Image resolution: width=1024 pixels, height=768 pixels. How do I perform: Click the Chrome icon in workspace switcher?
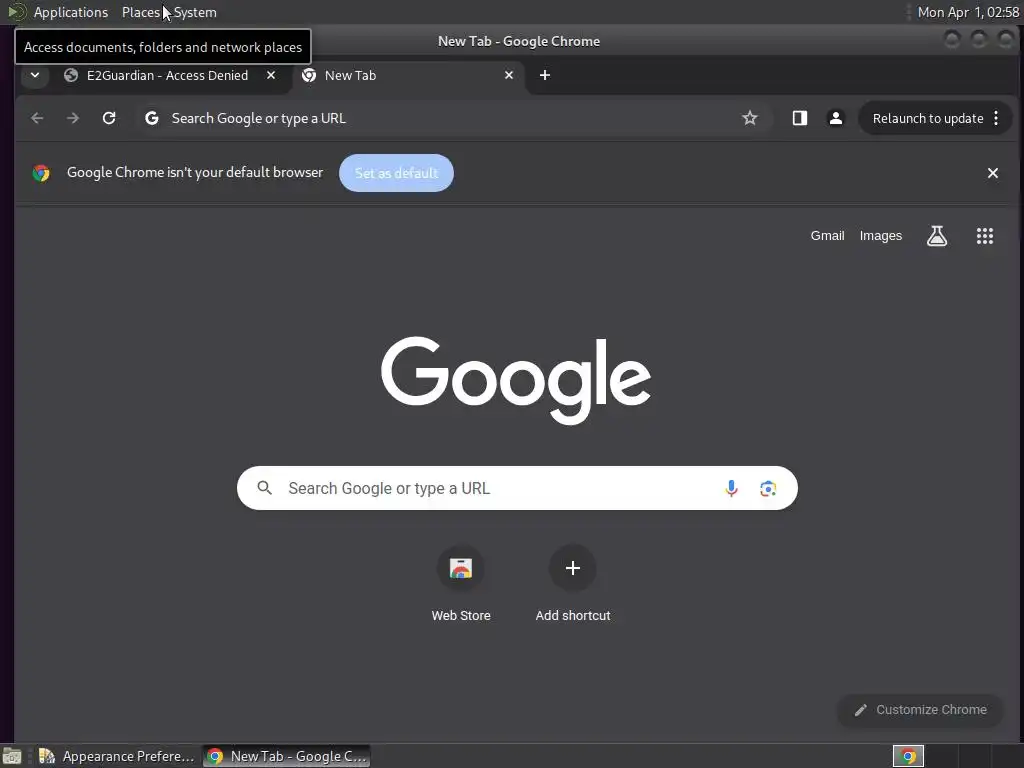click(908, 756)
